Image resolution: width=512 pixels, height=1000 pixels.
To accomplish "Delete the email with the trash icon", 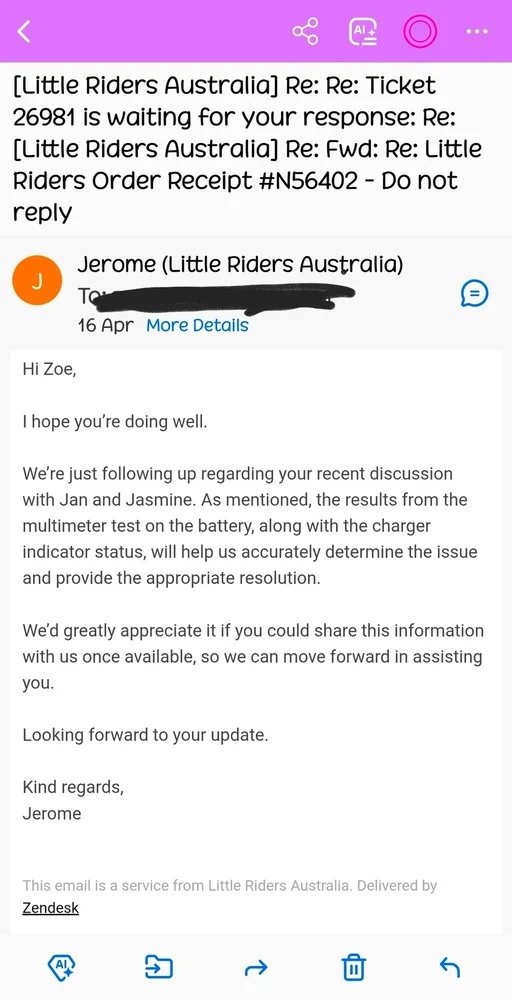I will click(354, 967).
